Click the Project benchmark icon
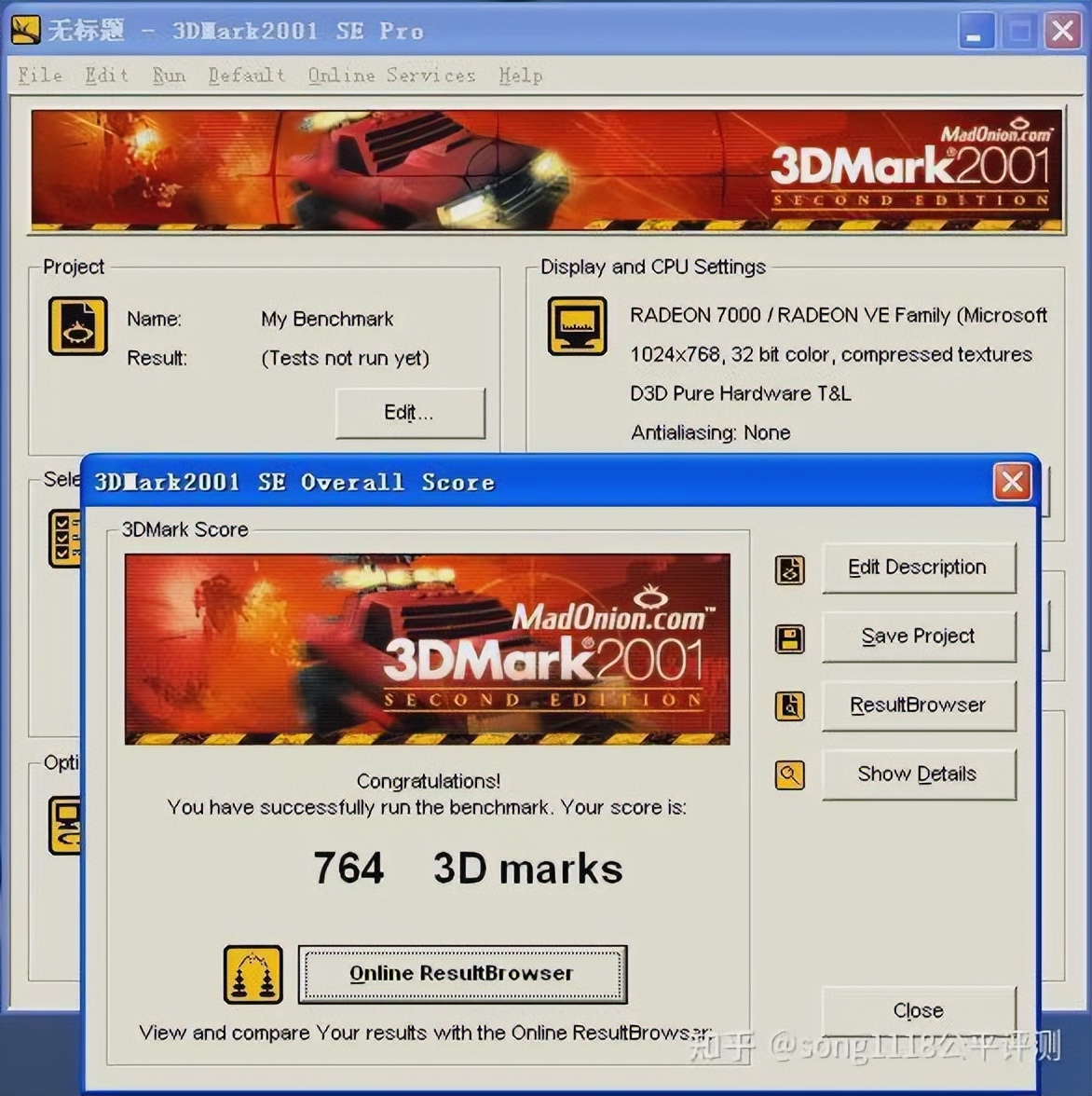The image size is (1092, 1096). click(x=78, y=326)
